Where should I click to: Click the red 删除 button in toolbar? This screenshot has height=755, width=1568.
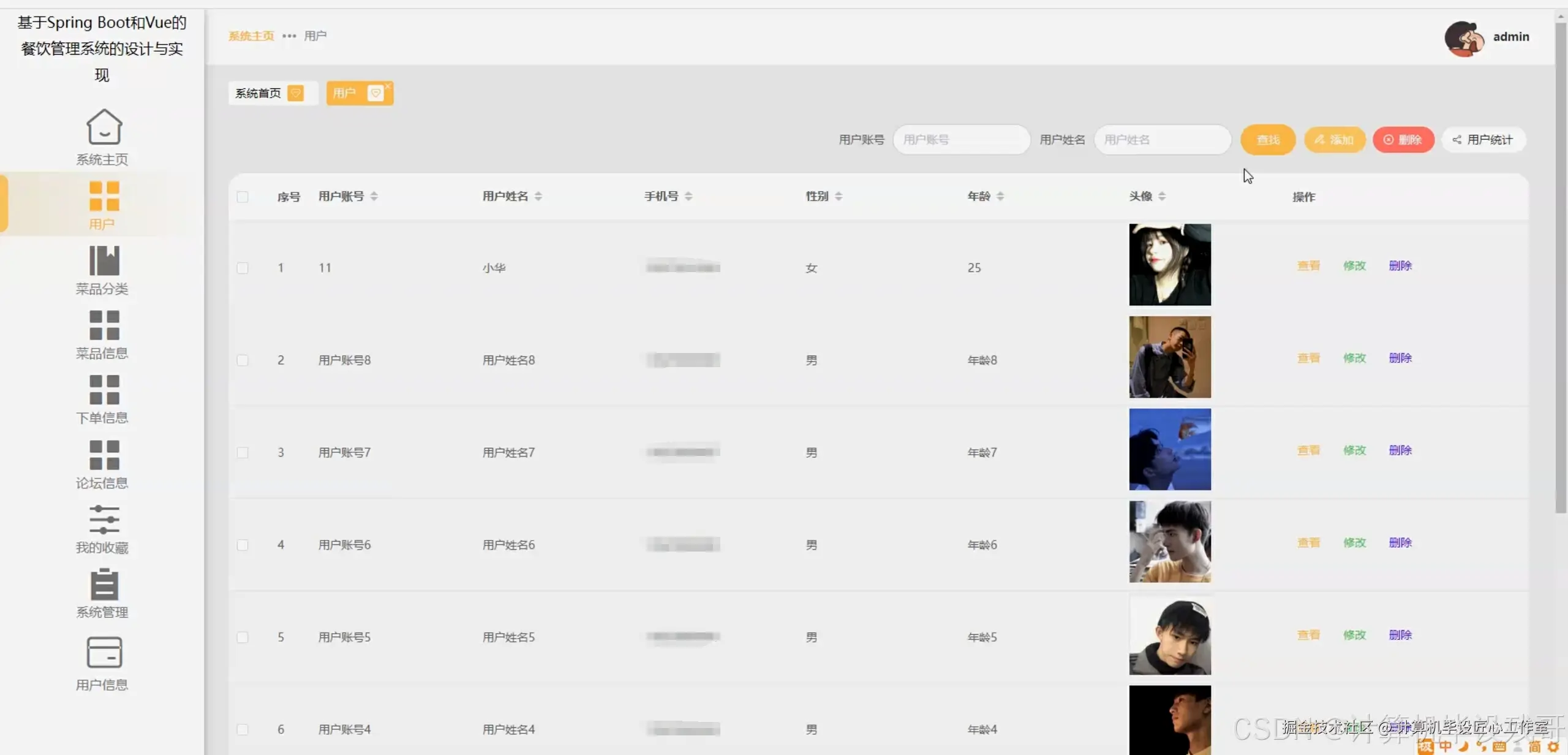coord(1403,140)
